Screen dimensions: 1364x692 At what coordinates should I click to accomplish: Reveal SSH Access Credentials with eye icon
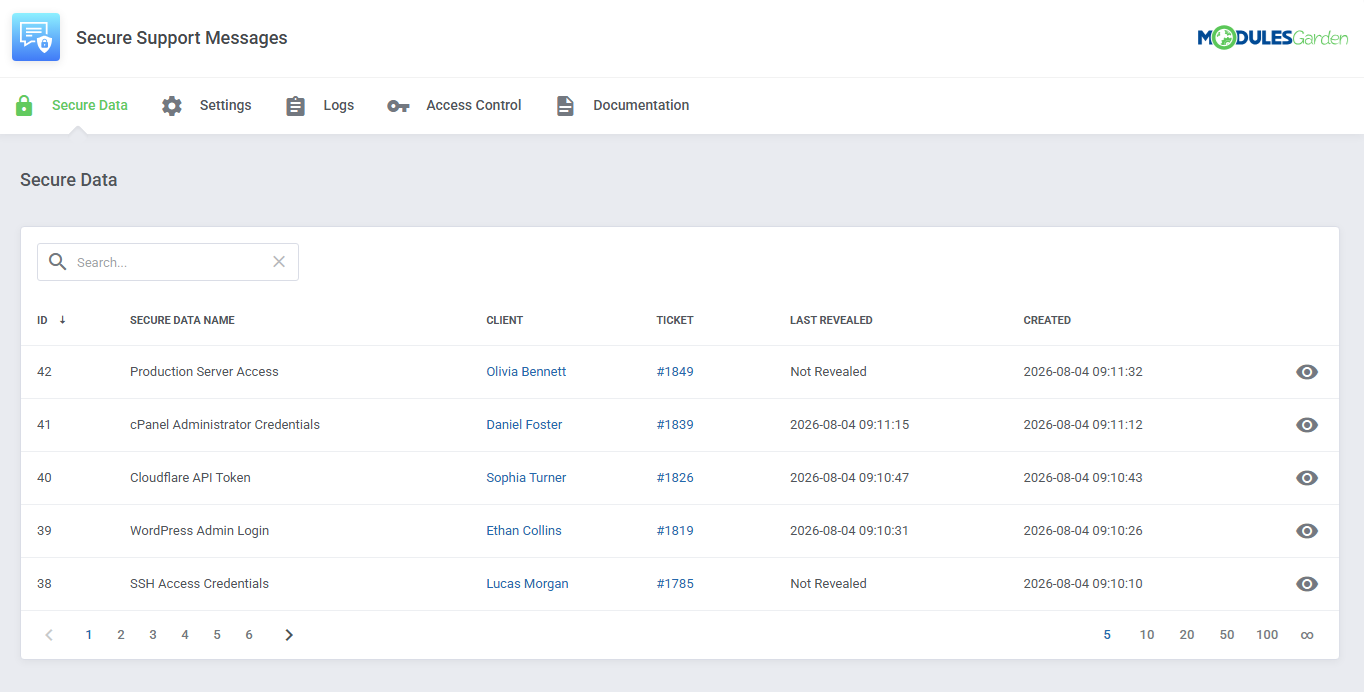[1307, 584]
